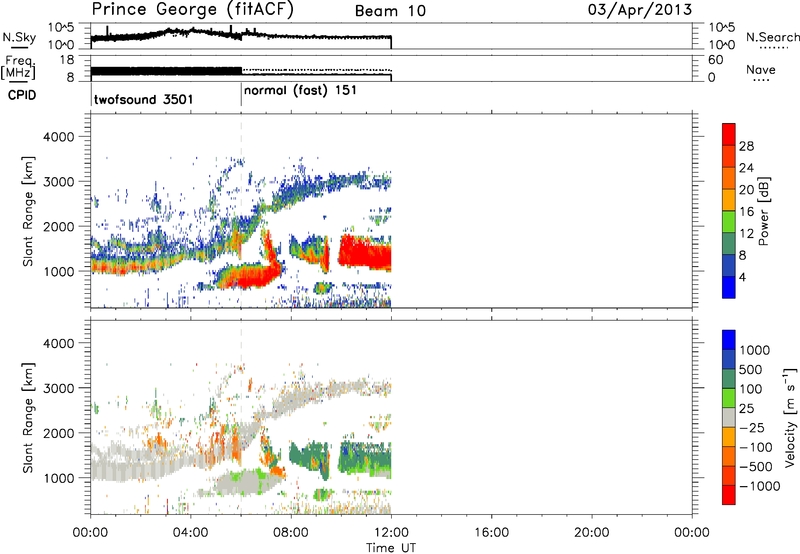This screenshot has width=800, height=554.
Task: Click the velocity panel 'Slant Range [km]' label
Action: click(28, 418)
